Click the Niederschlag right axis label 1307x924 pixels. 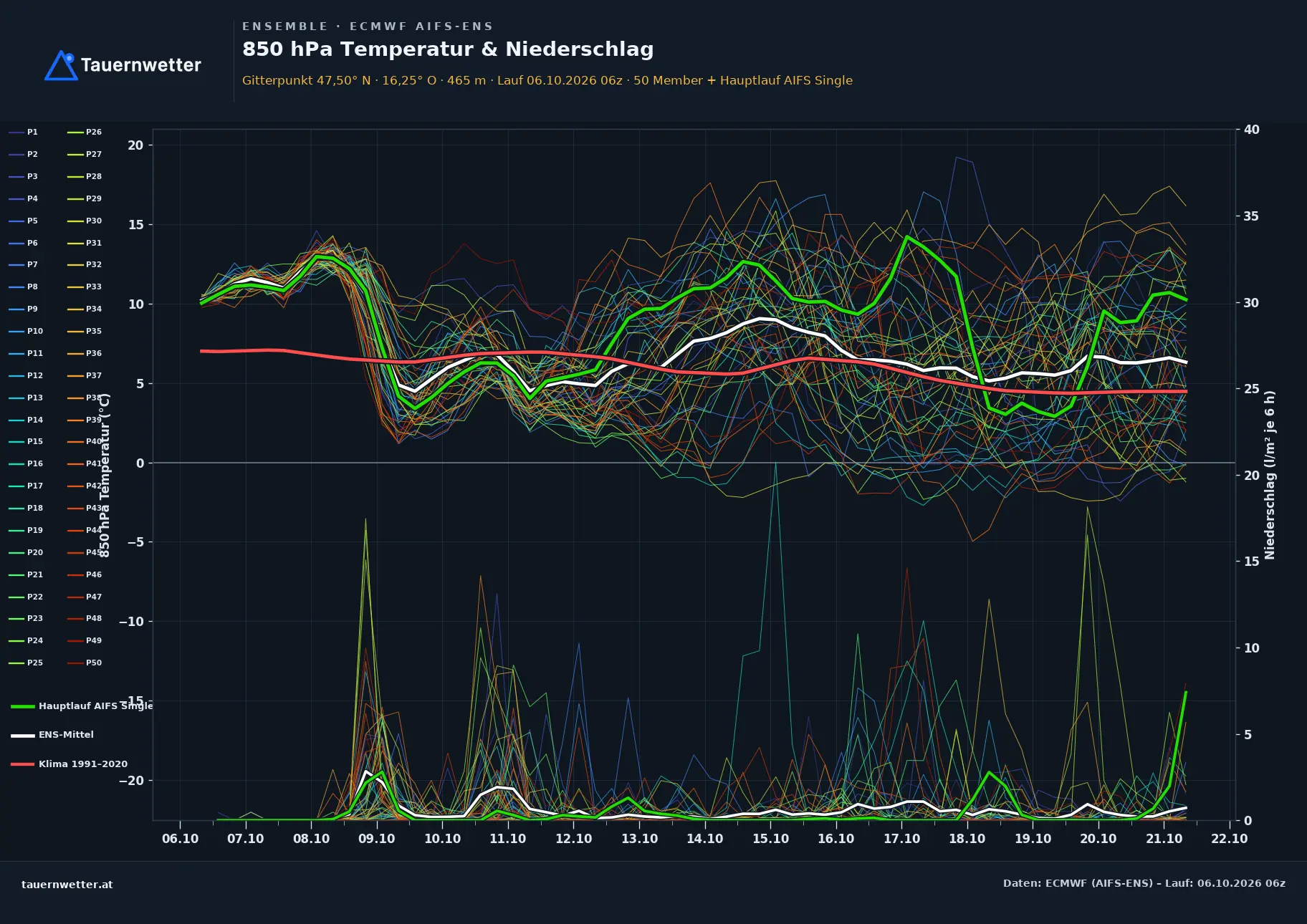(x=1269, y=475)
